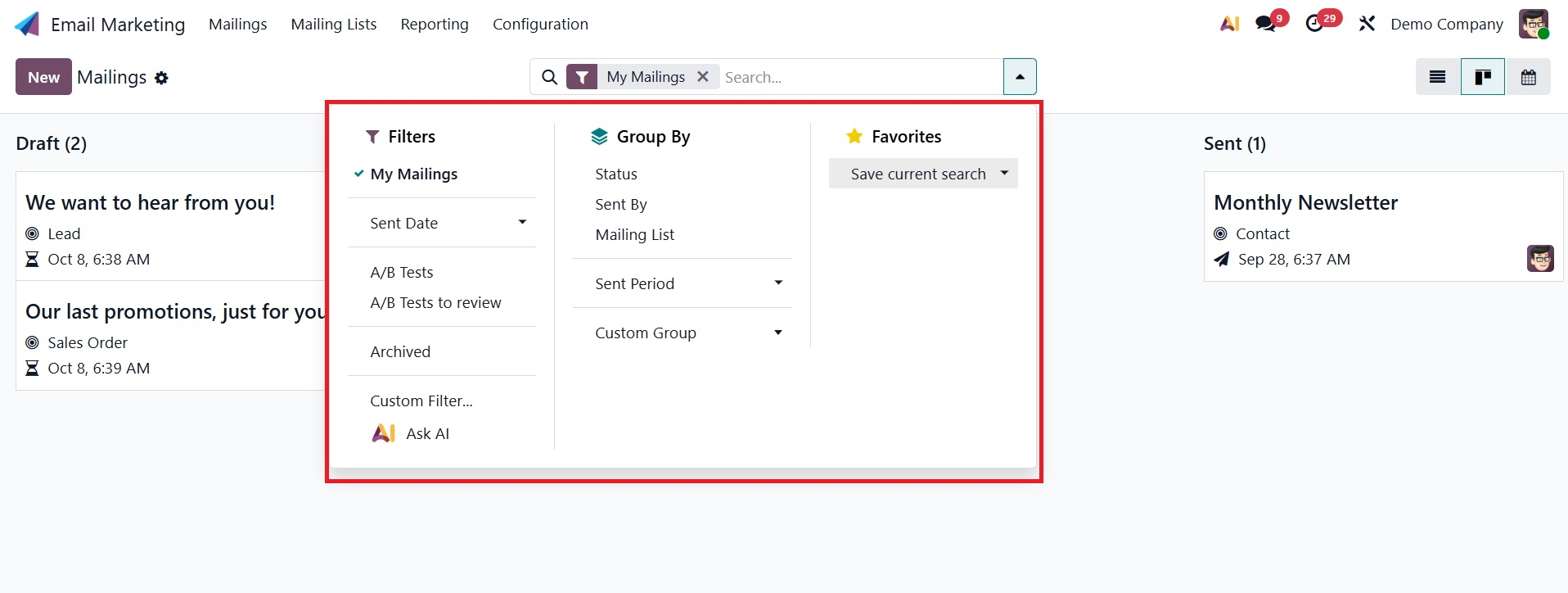Screen dimensions: 1568x593
Task: Enable the Archived filter
Action: [x=399, y=351]
